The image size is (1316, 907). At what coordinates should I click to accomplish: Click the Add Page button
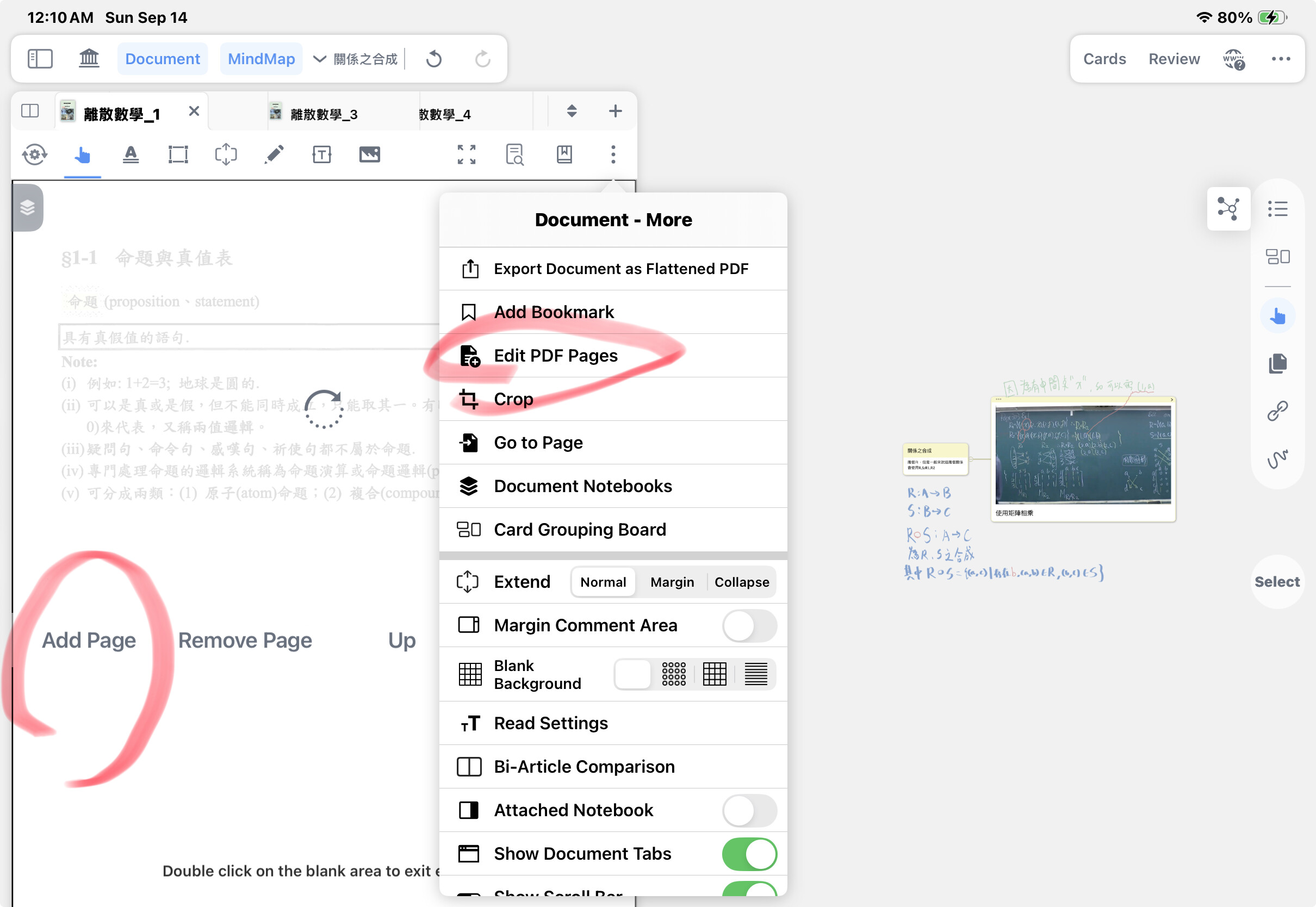89,641
